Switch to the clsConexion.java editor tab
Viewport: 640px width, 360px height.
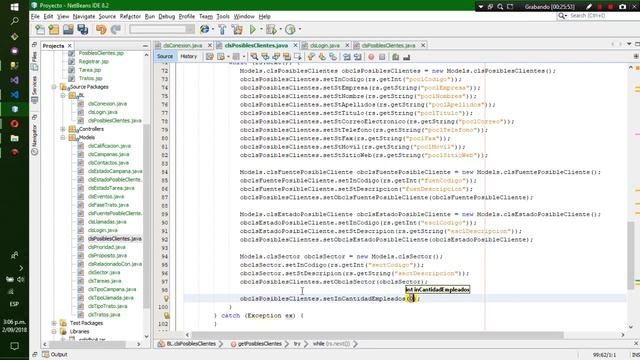(x=182, y=45)
